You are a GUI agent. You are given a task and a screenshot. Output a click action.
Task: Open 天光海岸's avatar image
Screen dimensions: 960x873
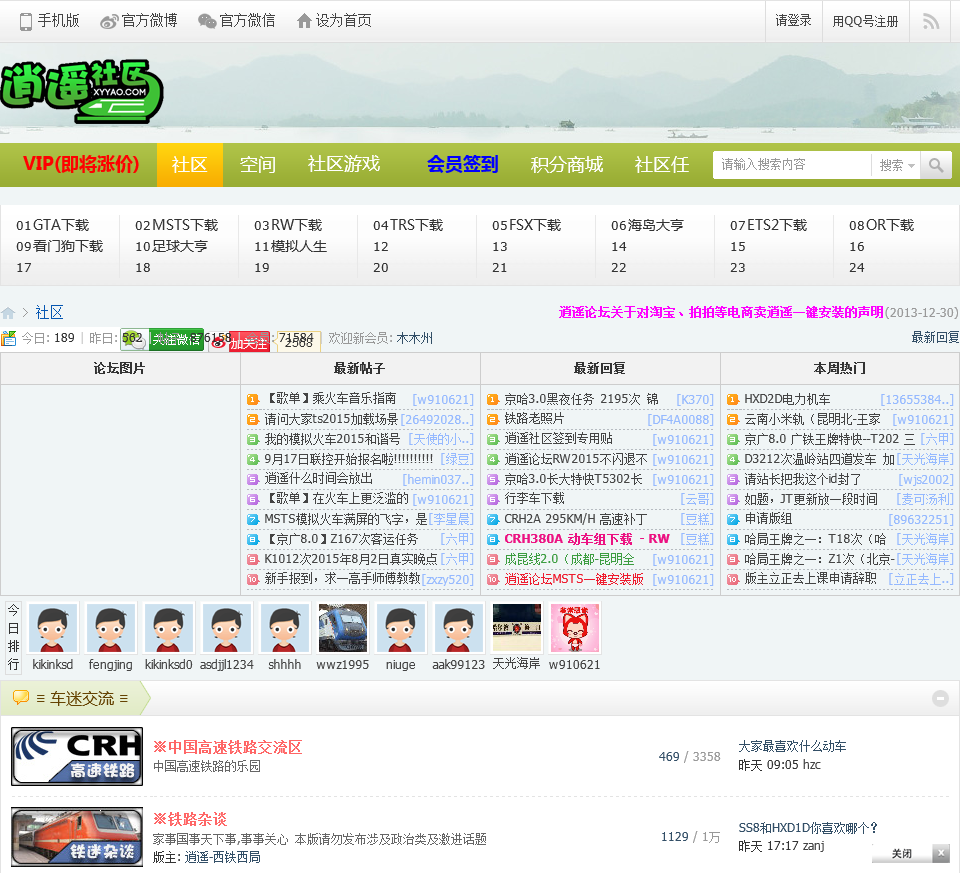point(517,628)
